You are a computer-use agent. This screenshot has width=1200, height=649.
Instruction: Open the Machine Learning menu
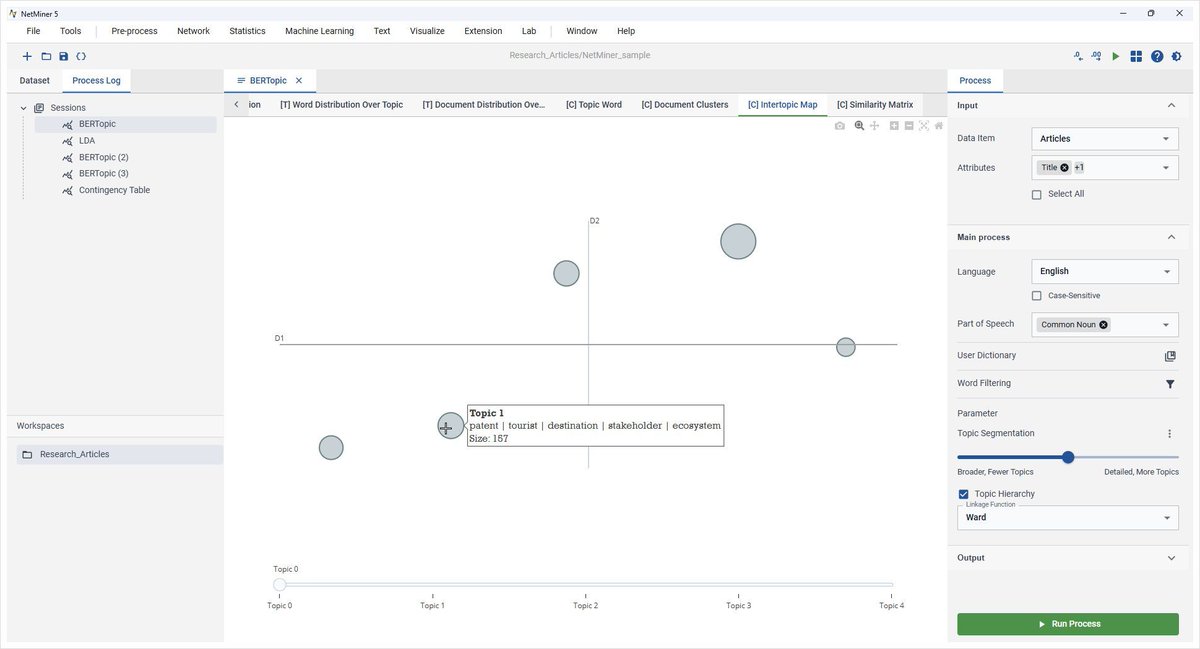coord(318,31)
